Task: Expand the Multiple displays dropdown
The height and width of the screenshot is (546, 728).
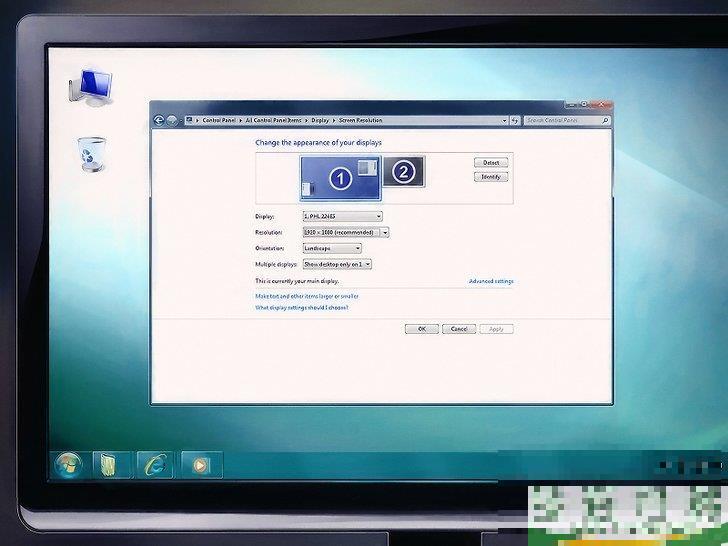Action: [337, 264]
